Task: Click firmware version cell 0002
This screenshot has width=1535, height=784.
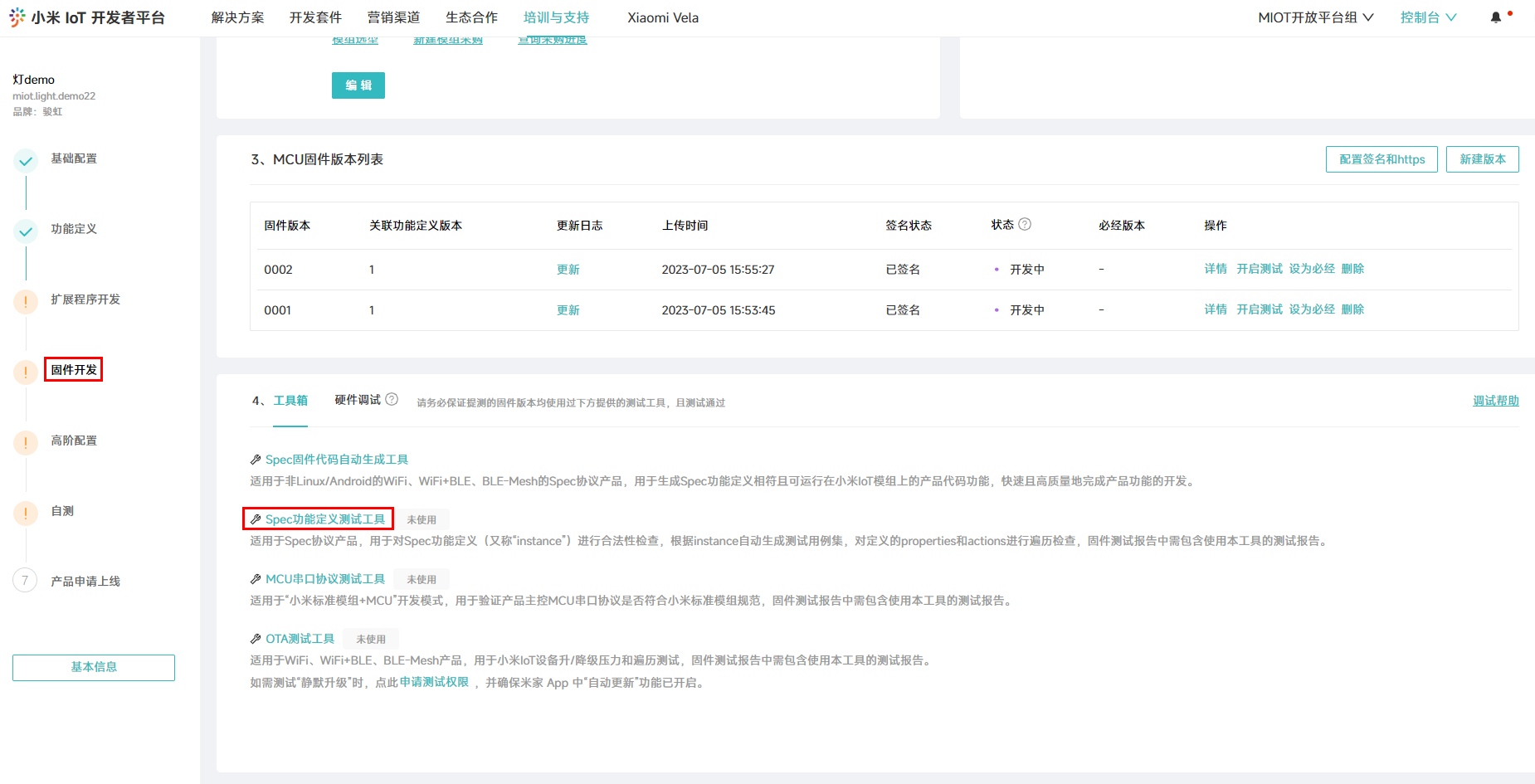Action: (278, 270)
